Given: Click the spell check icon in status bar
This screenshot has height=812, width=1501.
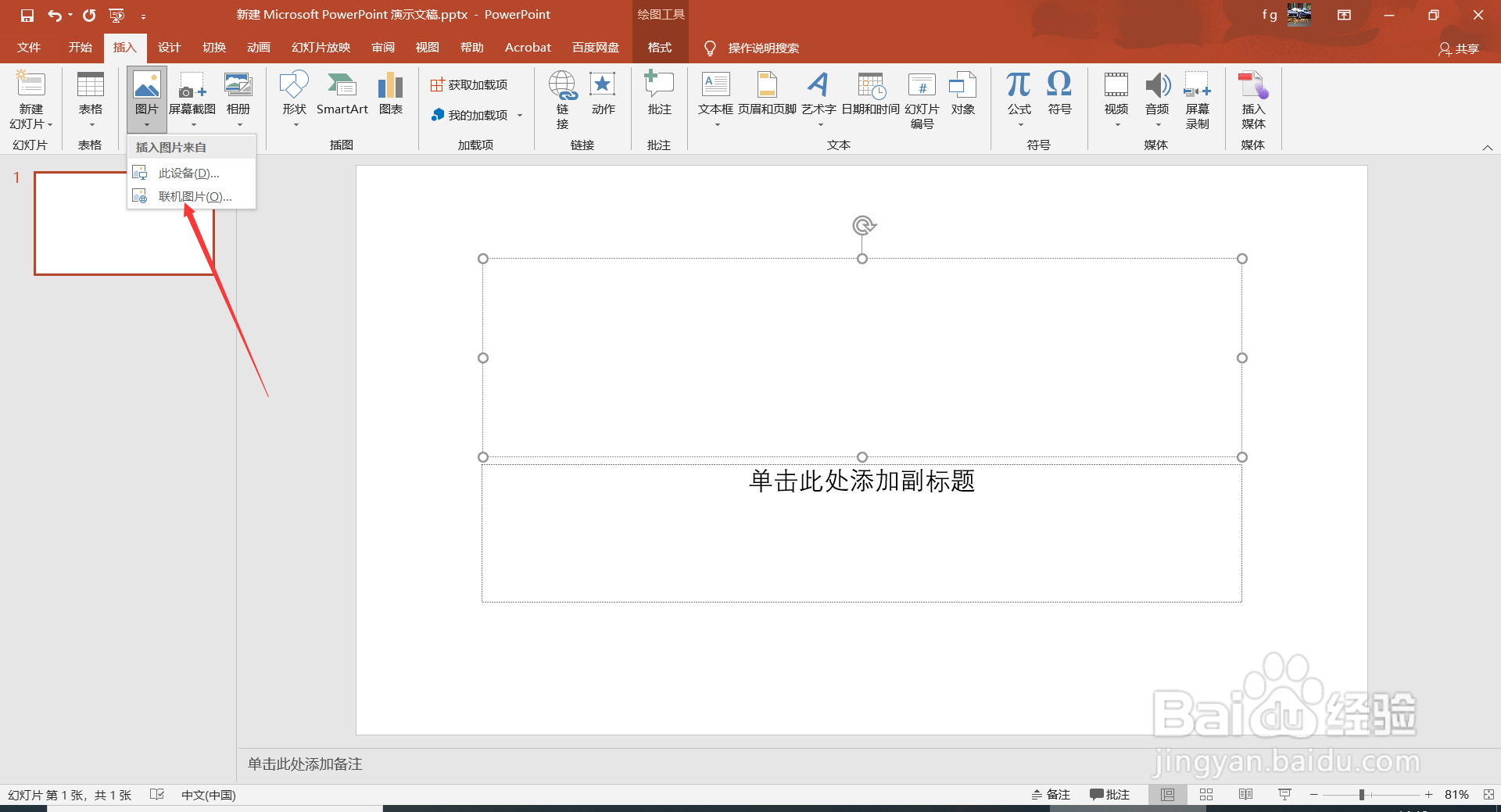Looking at the screenshot, I should click(157, 794).
